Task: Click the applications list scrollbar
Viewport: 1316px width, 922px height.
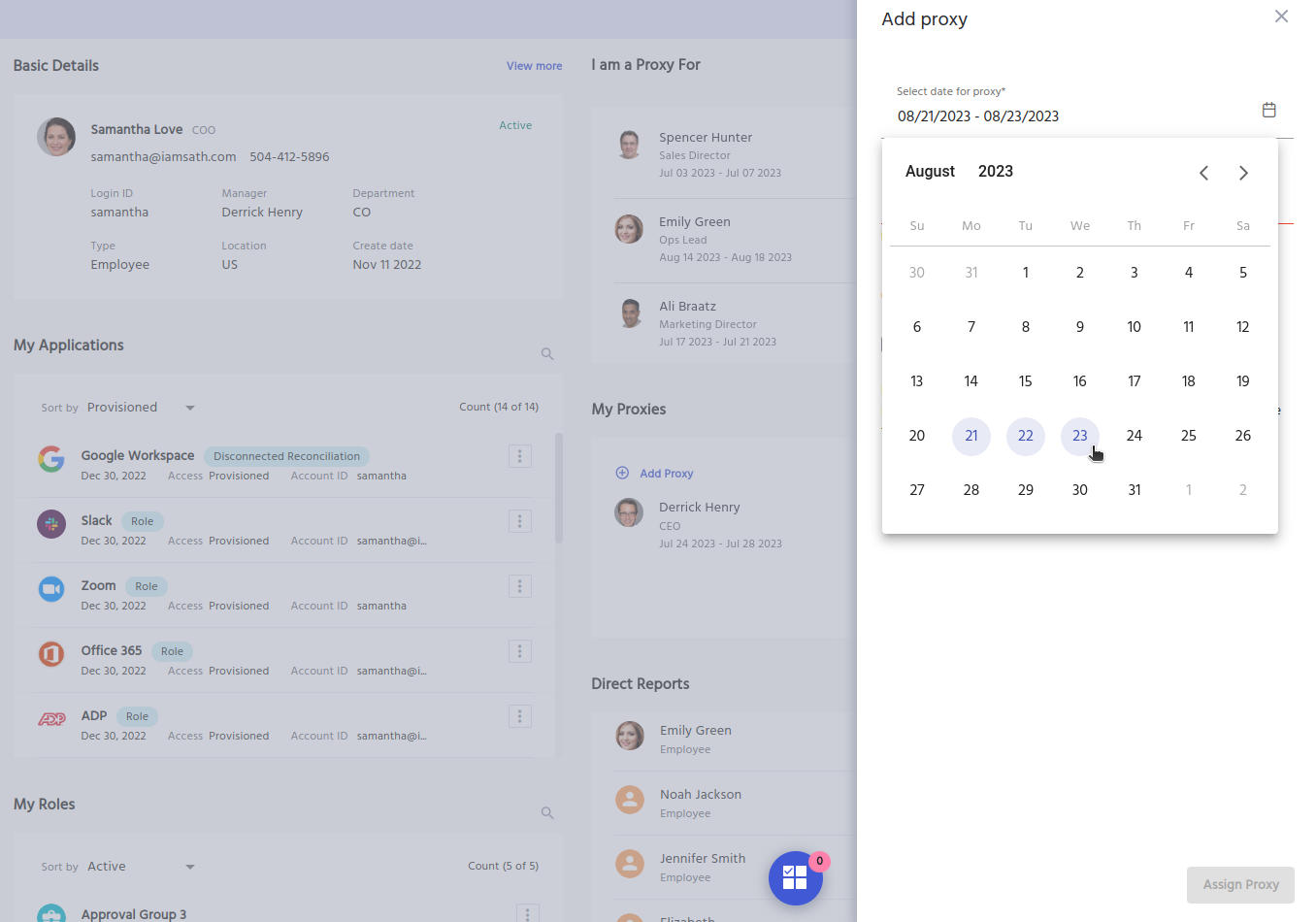Action: tap(559, 487)
